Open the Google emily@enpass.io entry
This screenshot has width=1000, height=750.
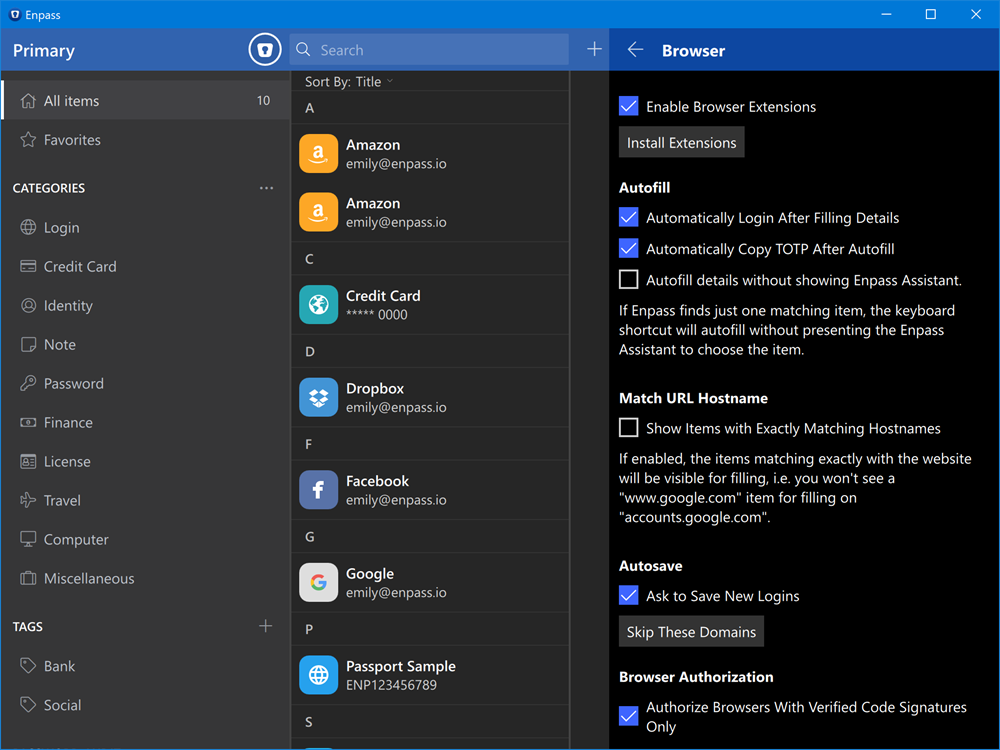point(430,582)
